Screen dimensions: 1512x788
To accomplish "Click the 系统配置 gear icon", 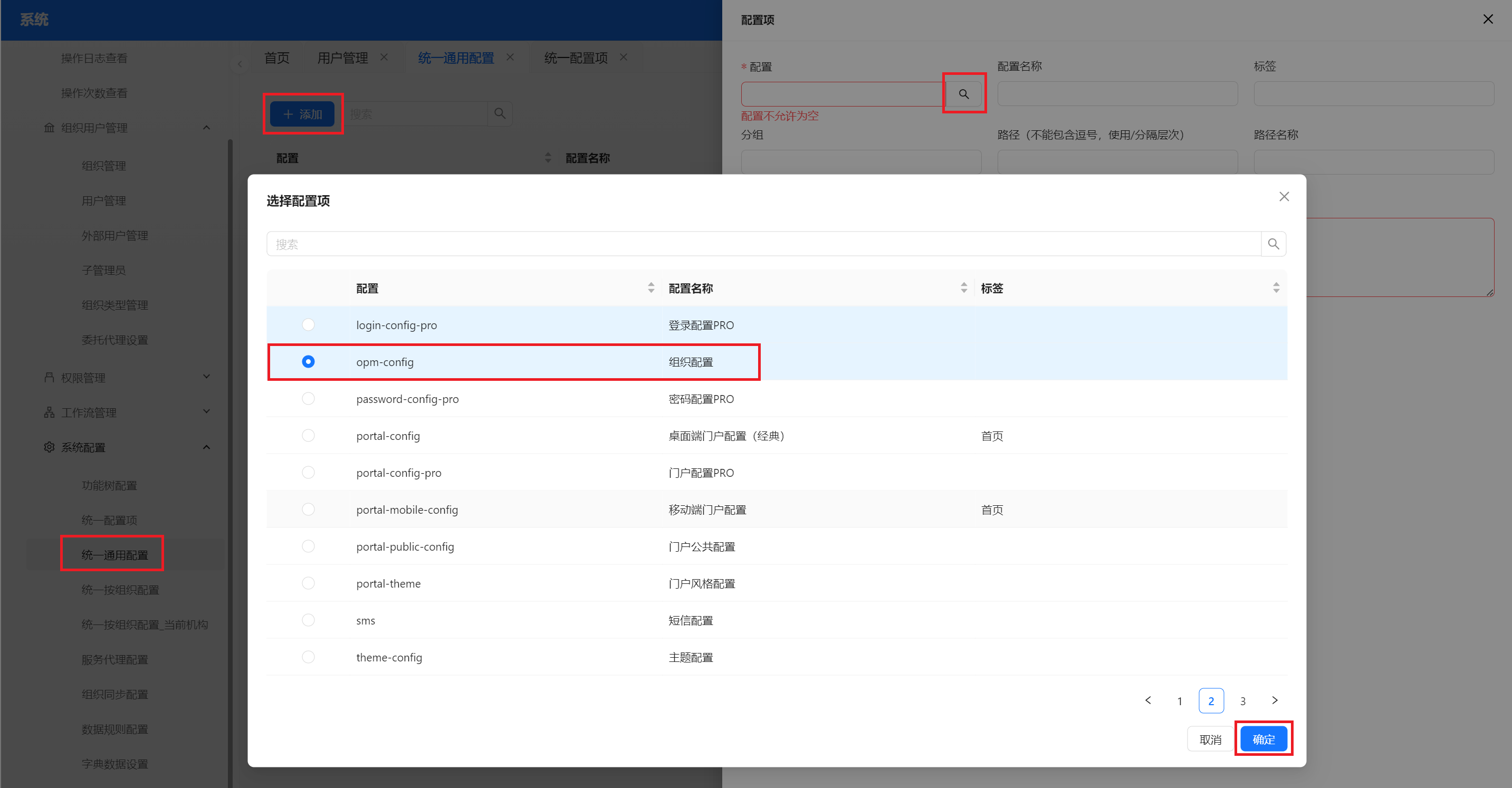I will tap(49, 447).
